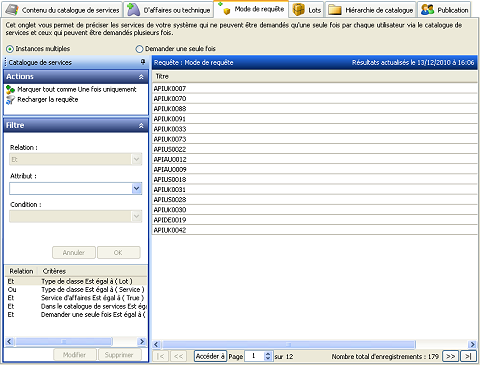Viewport: 480px width, 365px height.
Task: Open the Contenu du catalogue de services tab
Action: (x=62, y=10)
